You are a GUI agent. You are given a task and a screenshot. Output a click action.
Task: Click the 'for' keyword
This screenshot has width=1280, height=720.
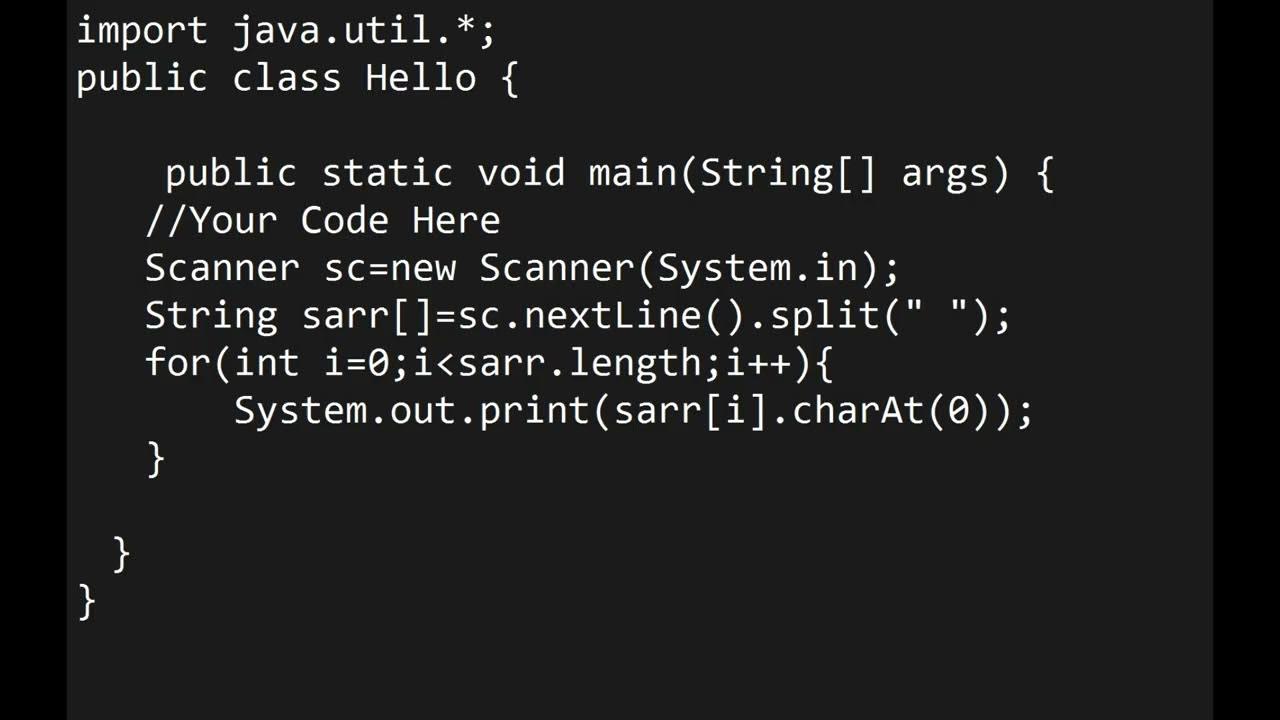178,362
